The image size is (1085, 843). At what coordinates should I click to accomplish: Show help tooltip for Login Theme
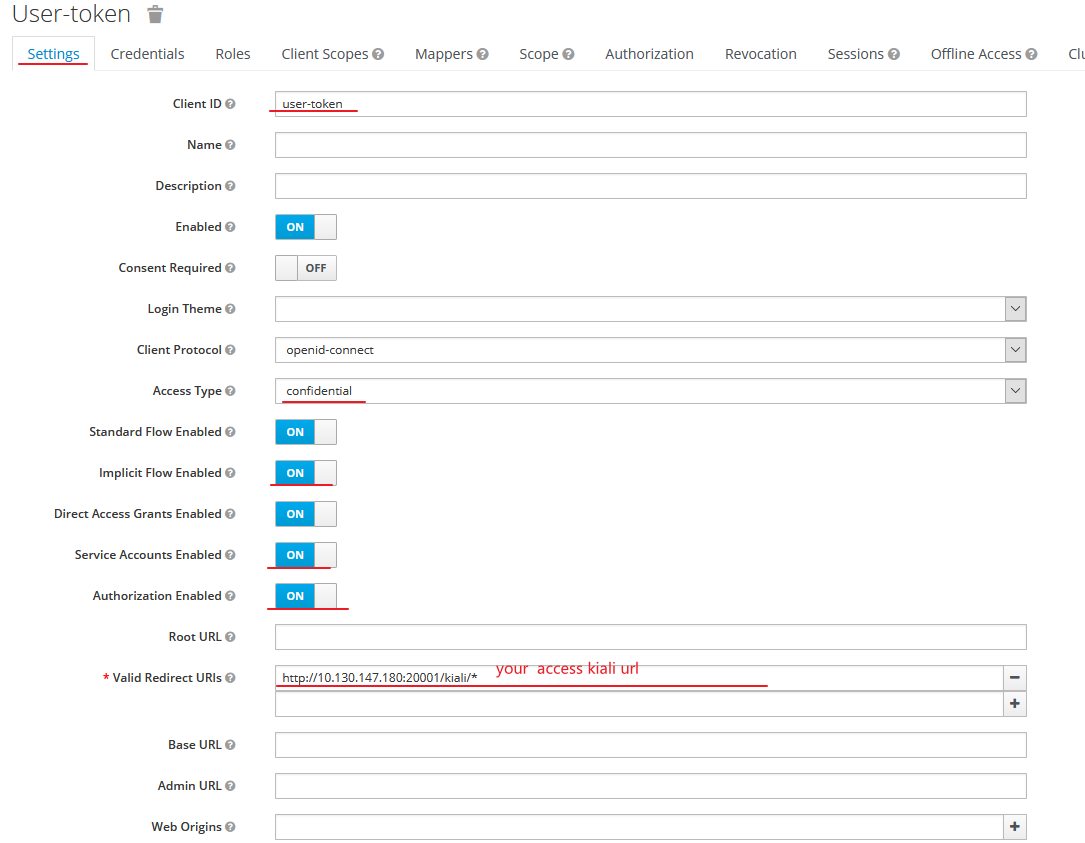tap(230, 309)
